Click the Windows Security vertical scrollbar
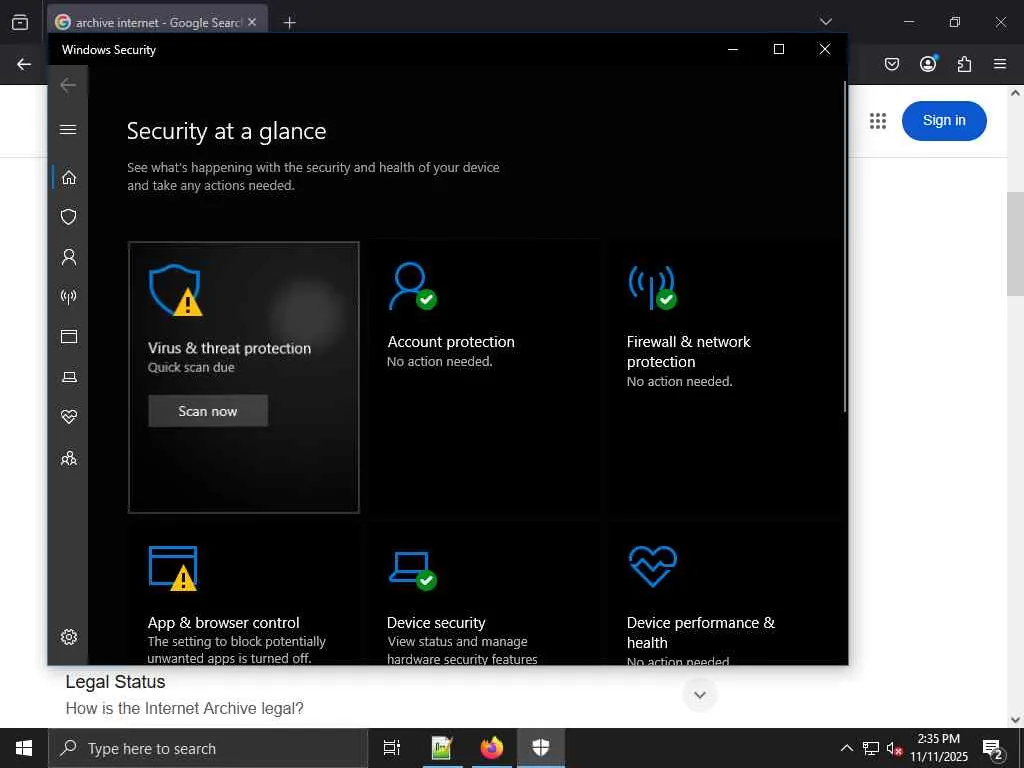This screenshot has height=768, width=1024. point(844,247)
